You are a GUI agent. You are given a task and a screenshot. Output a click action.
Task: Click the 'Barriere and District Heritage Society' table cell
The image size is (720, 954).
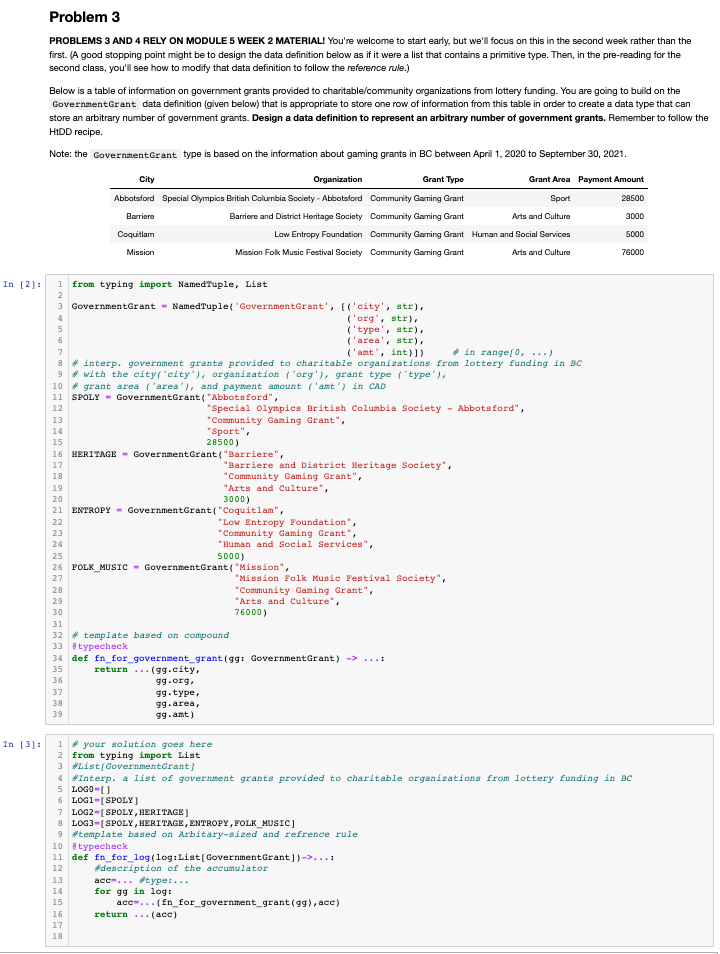(296, 216)
